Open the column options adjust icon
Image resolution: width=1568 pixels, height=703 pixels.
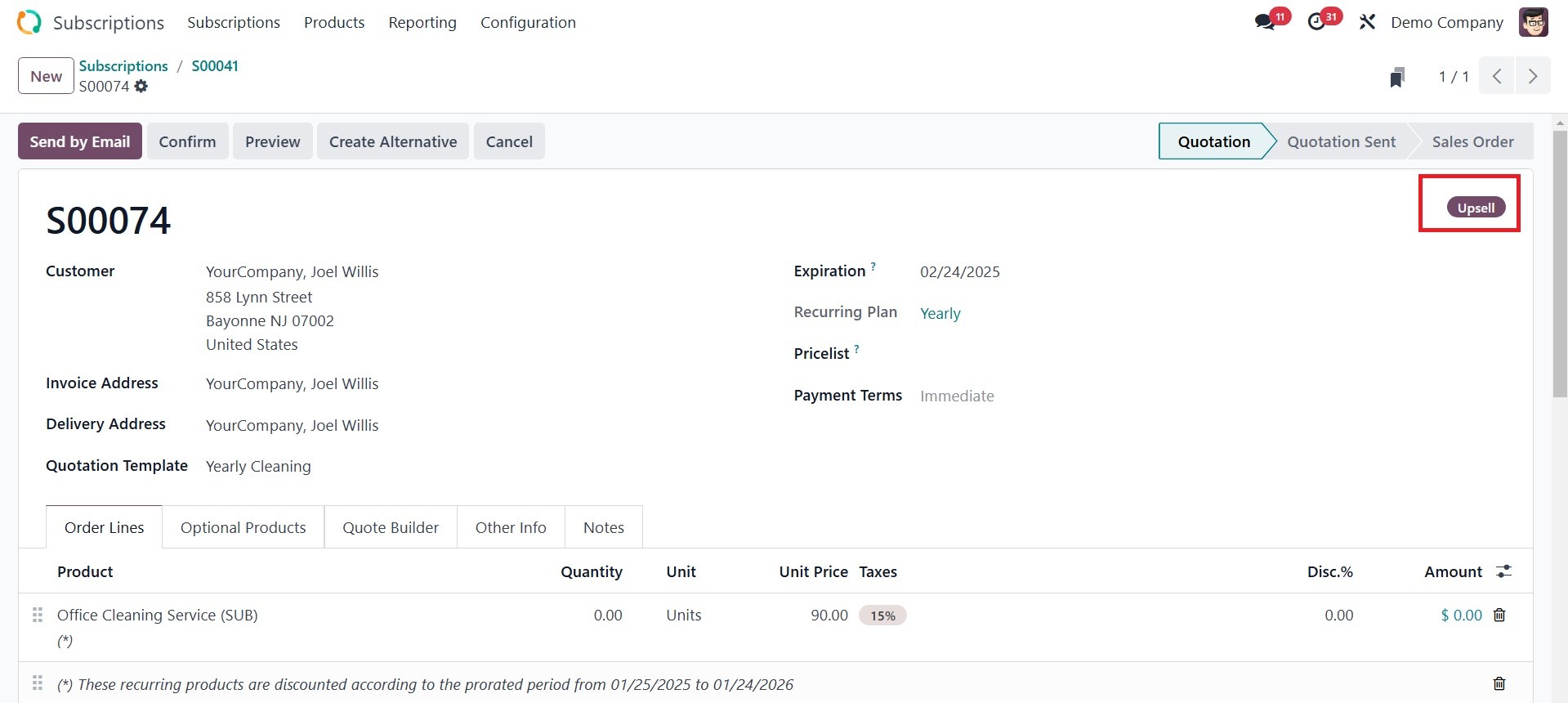tap(1503, 571)
